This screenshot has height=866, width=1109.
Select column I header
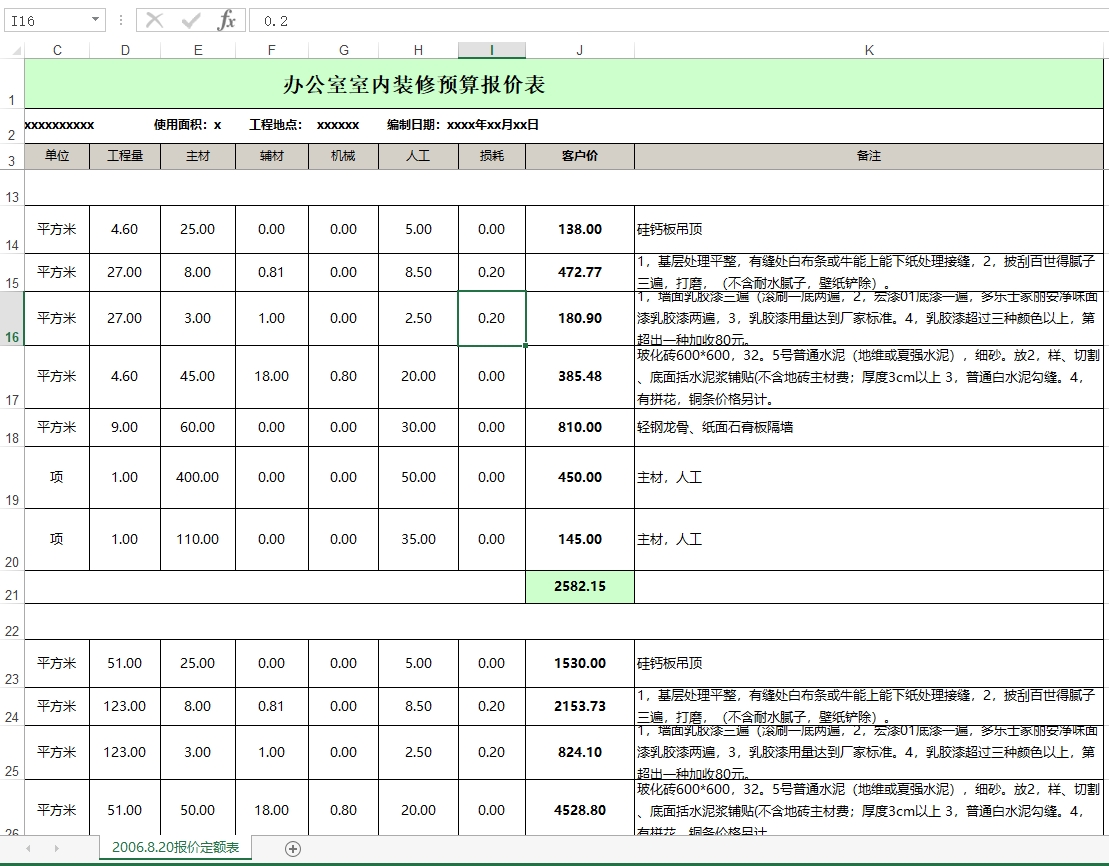(491, 50)
